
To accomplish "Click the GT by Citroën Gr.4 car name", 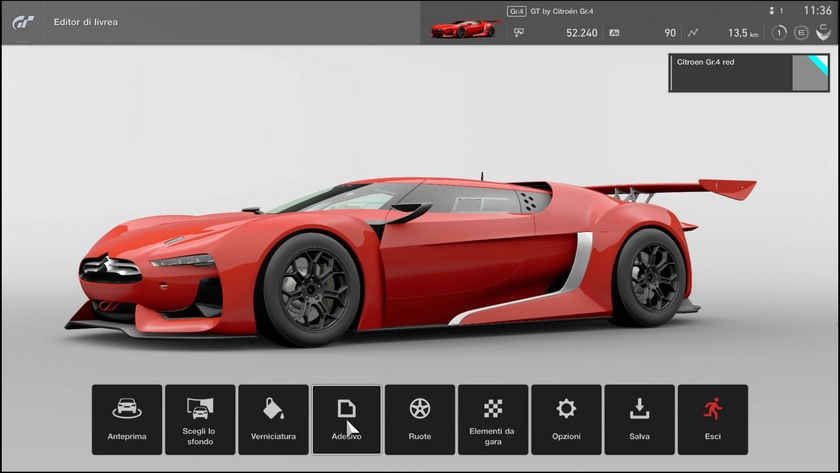I will point(562,11).
